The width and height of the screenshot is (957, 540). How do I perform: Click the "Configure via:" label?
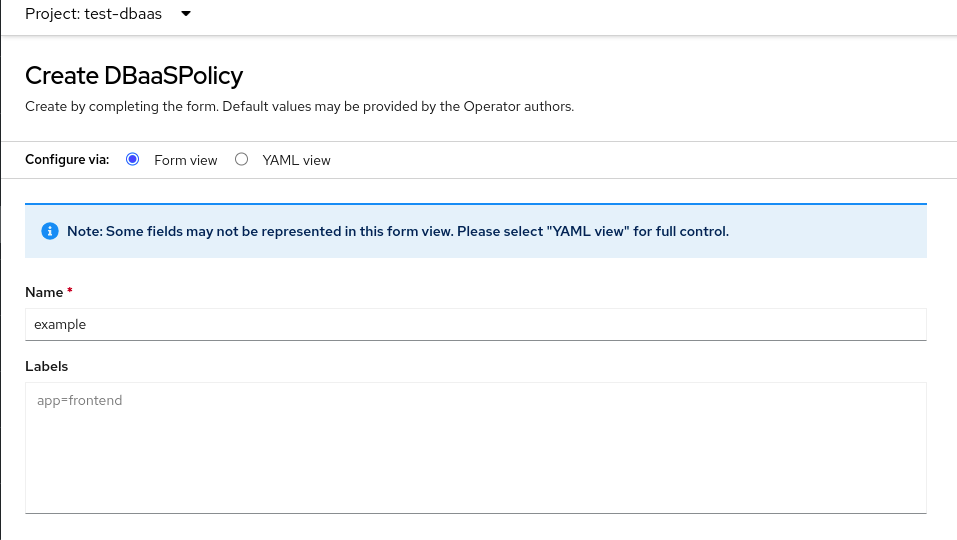tap(67, 160)
